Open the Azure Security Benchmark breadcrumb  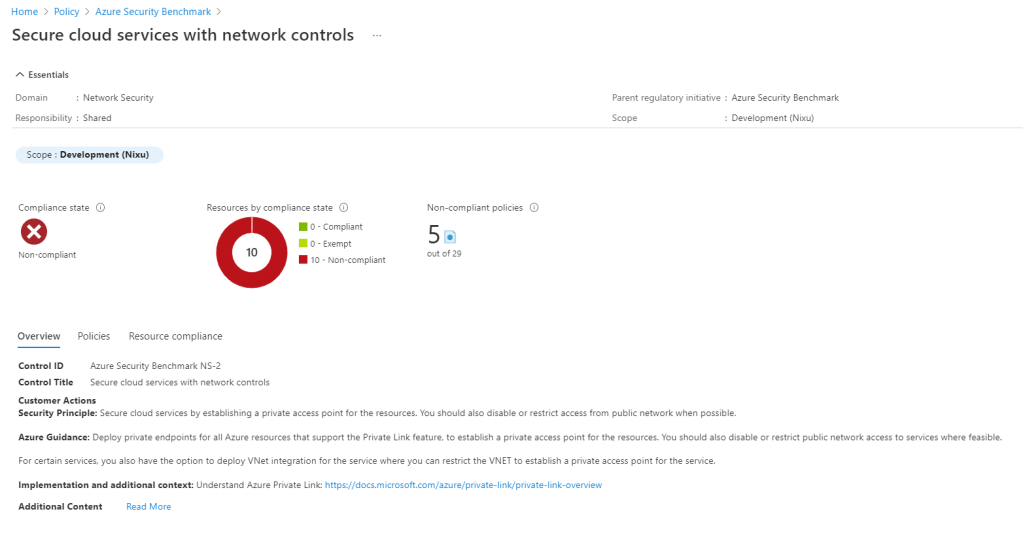pyautogui.click(x=153, y=11)
